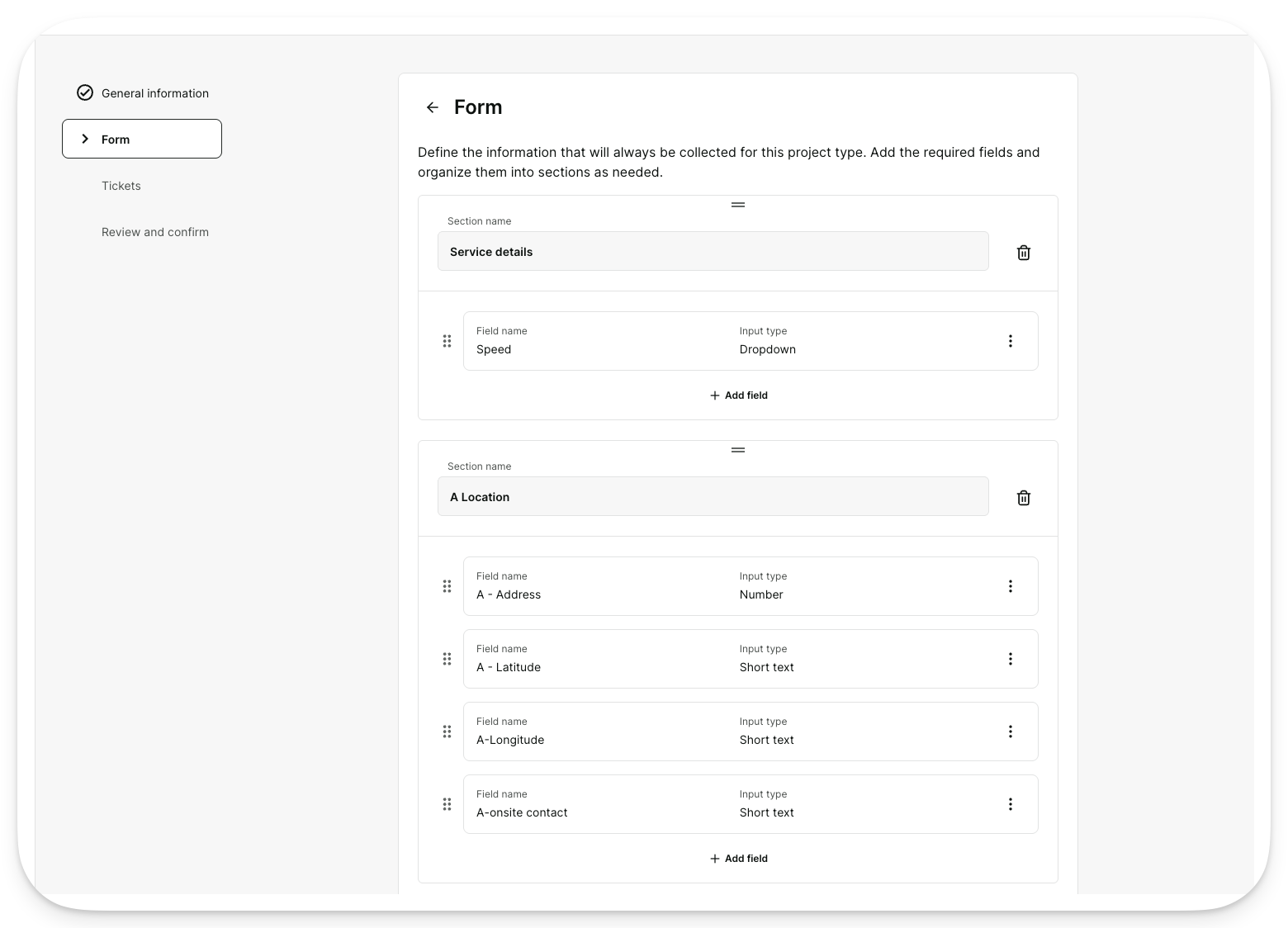Viewport: 1288px width, 928px height.
Task: Open Review and confirm step
Action: (155, 232)
